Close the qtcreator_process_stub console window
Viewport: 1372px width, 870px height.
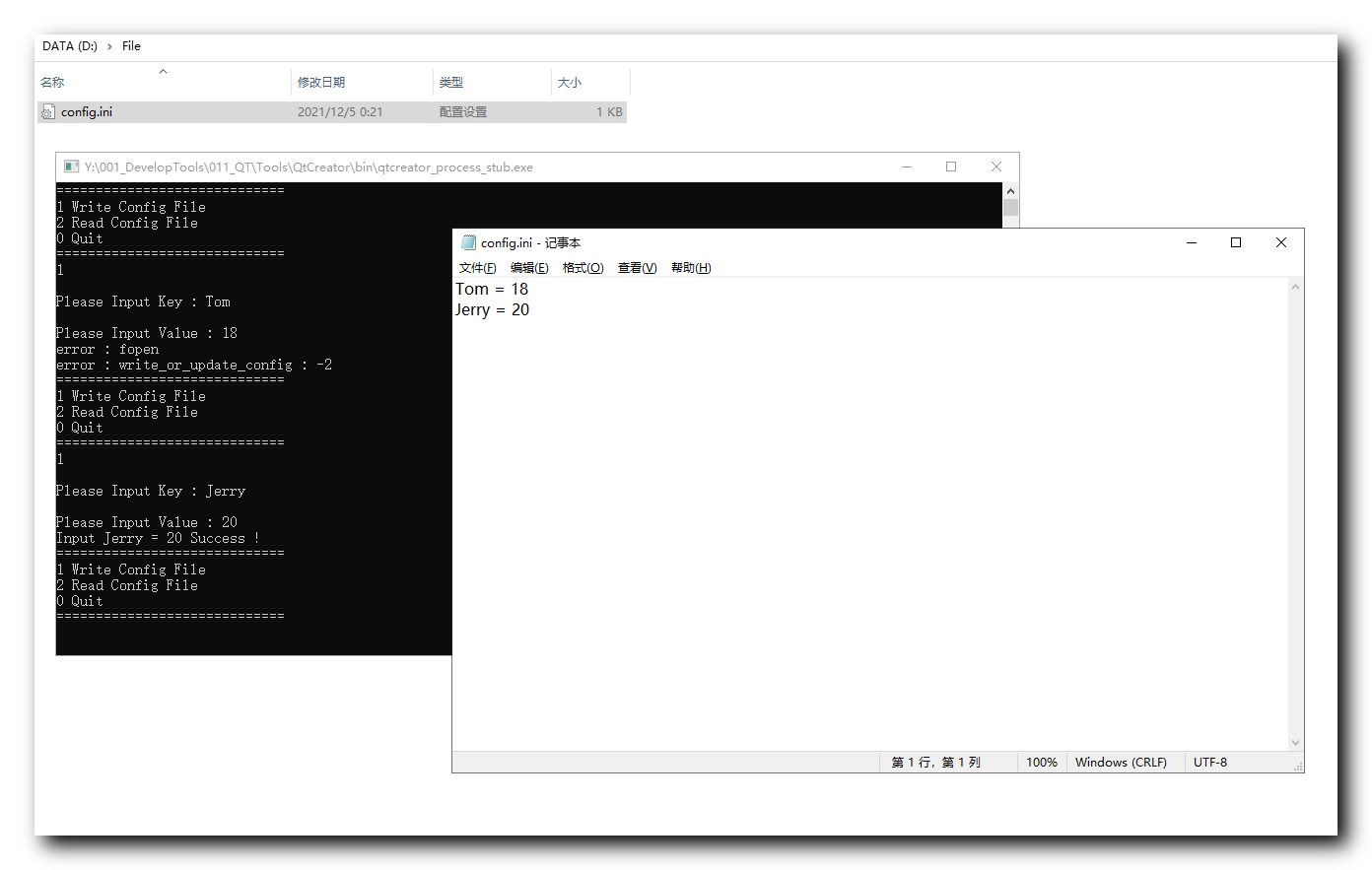996,167
